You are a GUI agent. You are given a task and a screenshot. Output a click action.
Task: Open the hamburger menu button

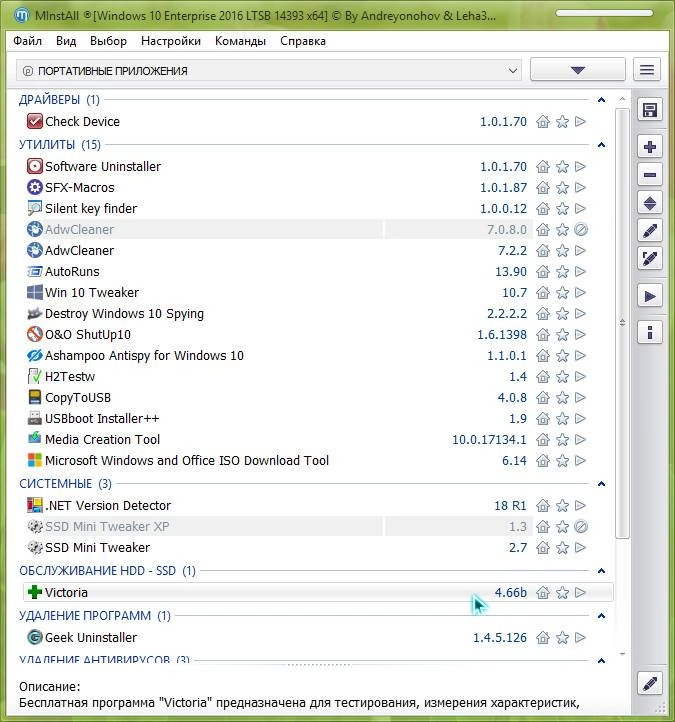(647, 70)
